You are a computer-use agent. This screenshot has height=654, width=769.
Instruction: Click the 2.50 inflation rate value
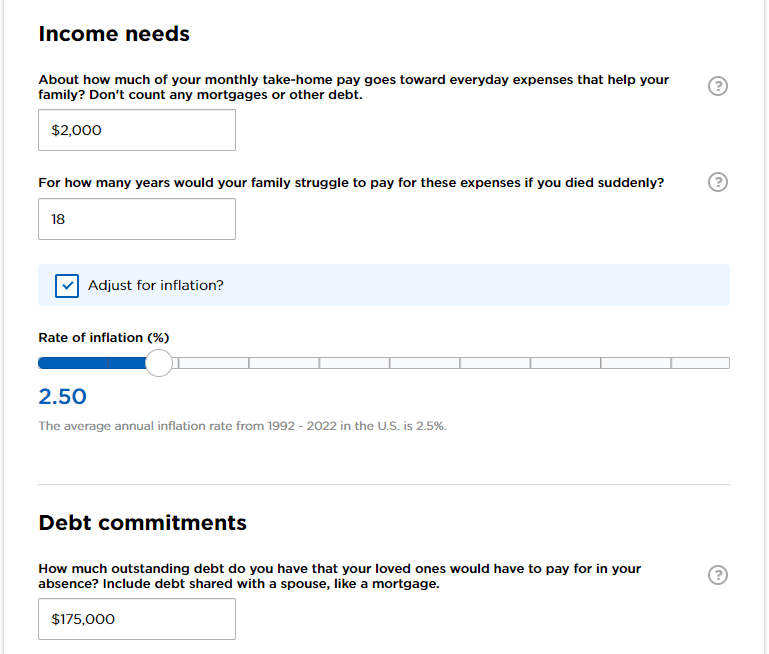click(x=62, y=396)
